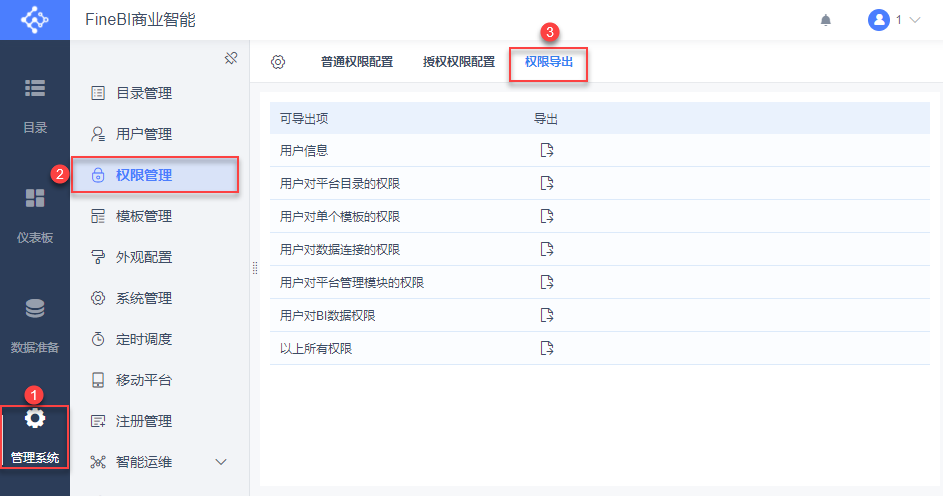This screenshot has width=943, height=496.
Task: Export 用户对BI数据权限 via its icon
Action: 547,315
